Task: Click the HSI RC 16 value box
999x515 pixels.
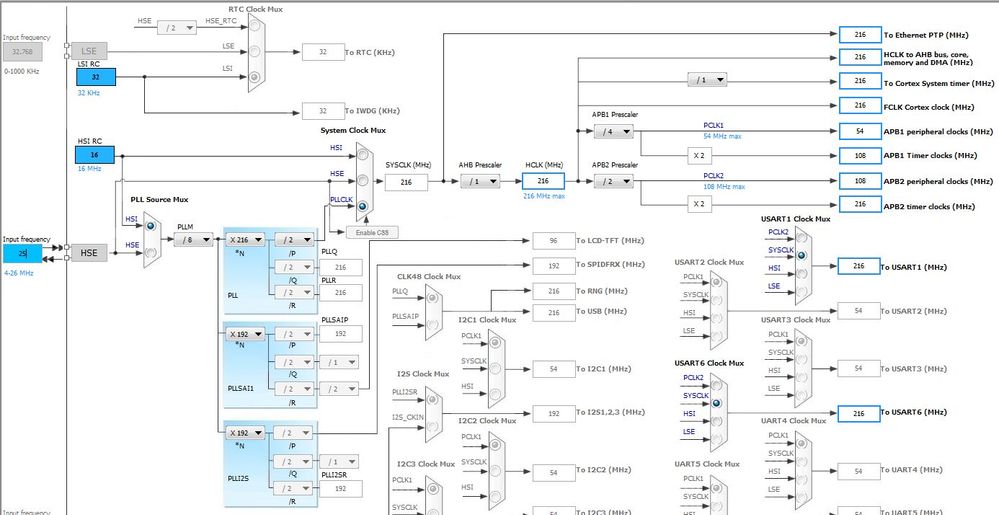Action: coord(95,155)
